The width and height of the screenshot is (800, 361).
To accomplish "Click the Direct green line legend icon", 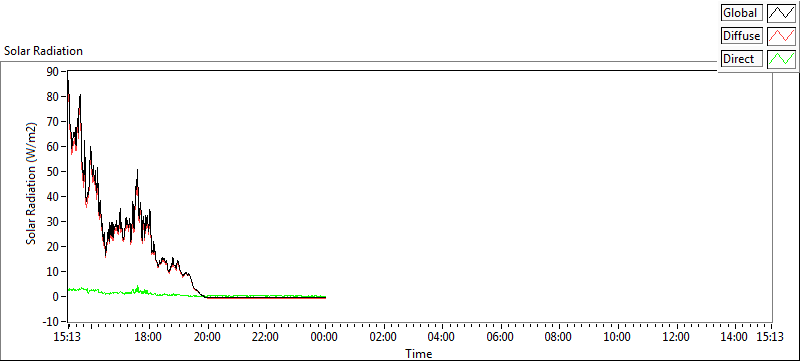I will pos(782,59).
